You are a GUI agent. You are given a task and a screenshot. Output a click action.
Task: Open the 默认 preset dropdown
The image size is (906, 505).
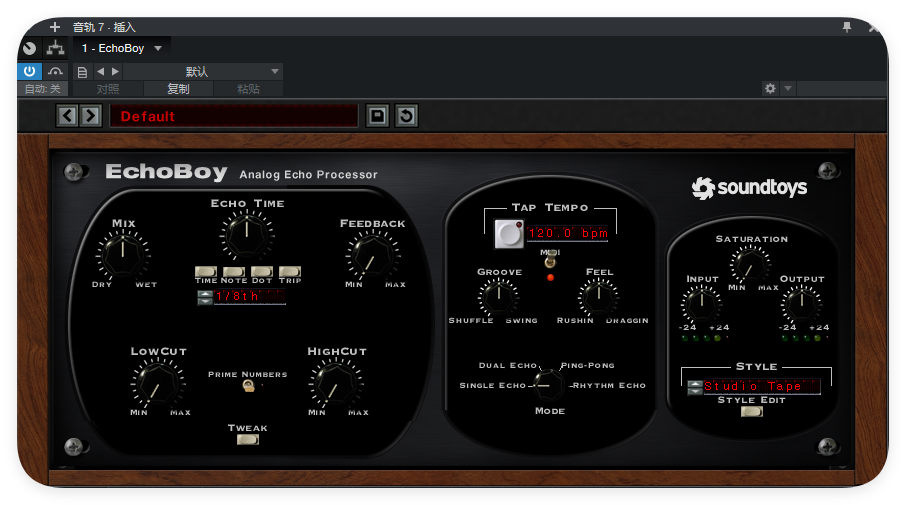pos(203,72)
